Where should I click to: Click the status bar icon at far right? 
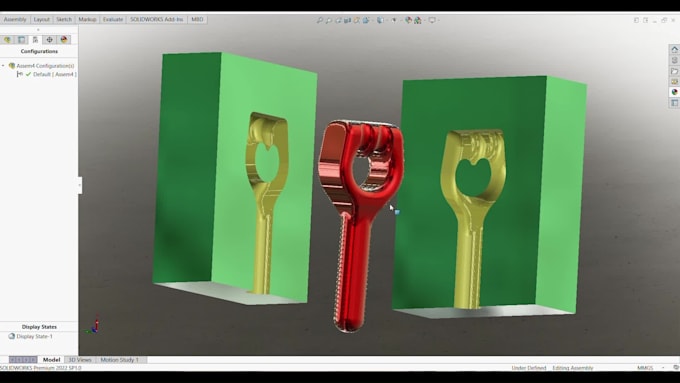[676, 368]
